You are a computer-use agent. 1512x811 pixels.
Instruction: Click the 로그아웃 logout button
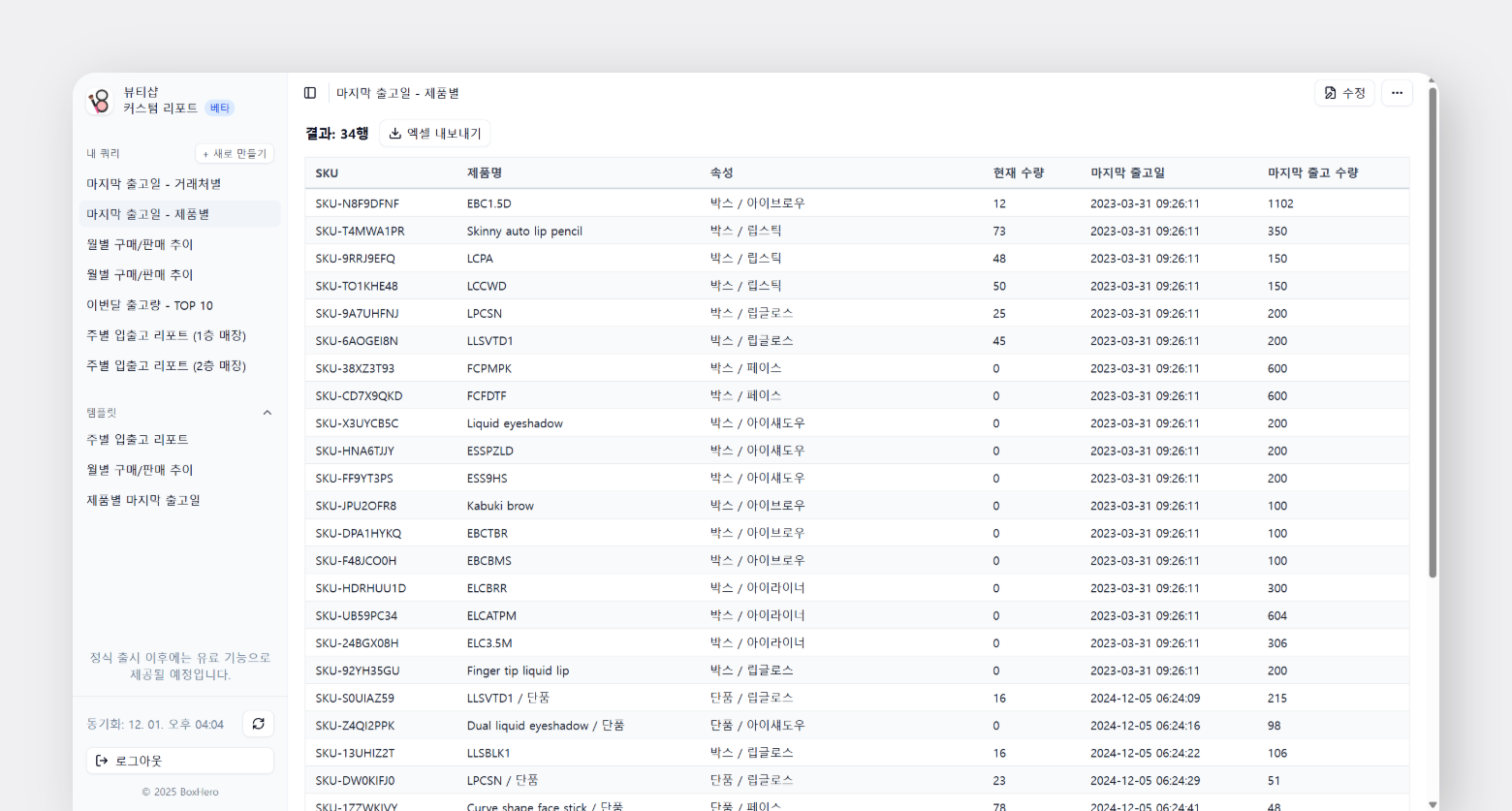pyautogui.click(x=180, y=761)
